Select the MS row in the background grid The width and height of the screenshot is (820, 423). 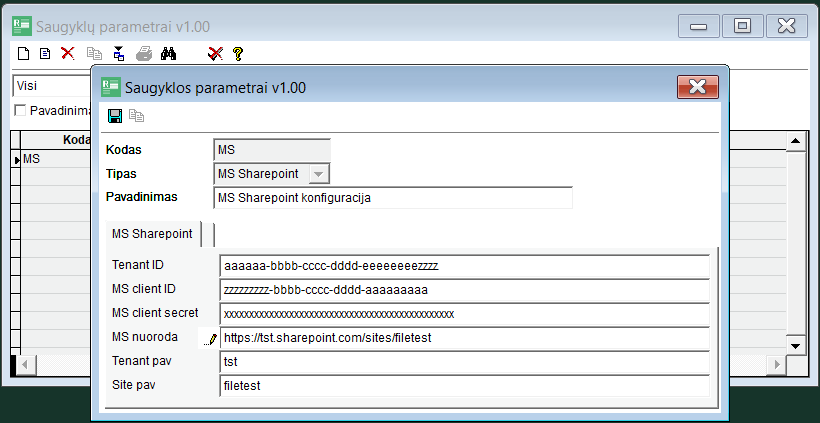point(55,159)
